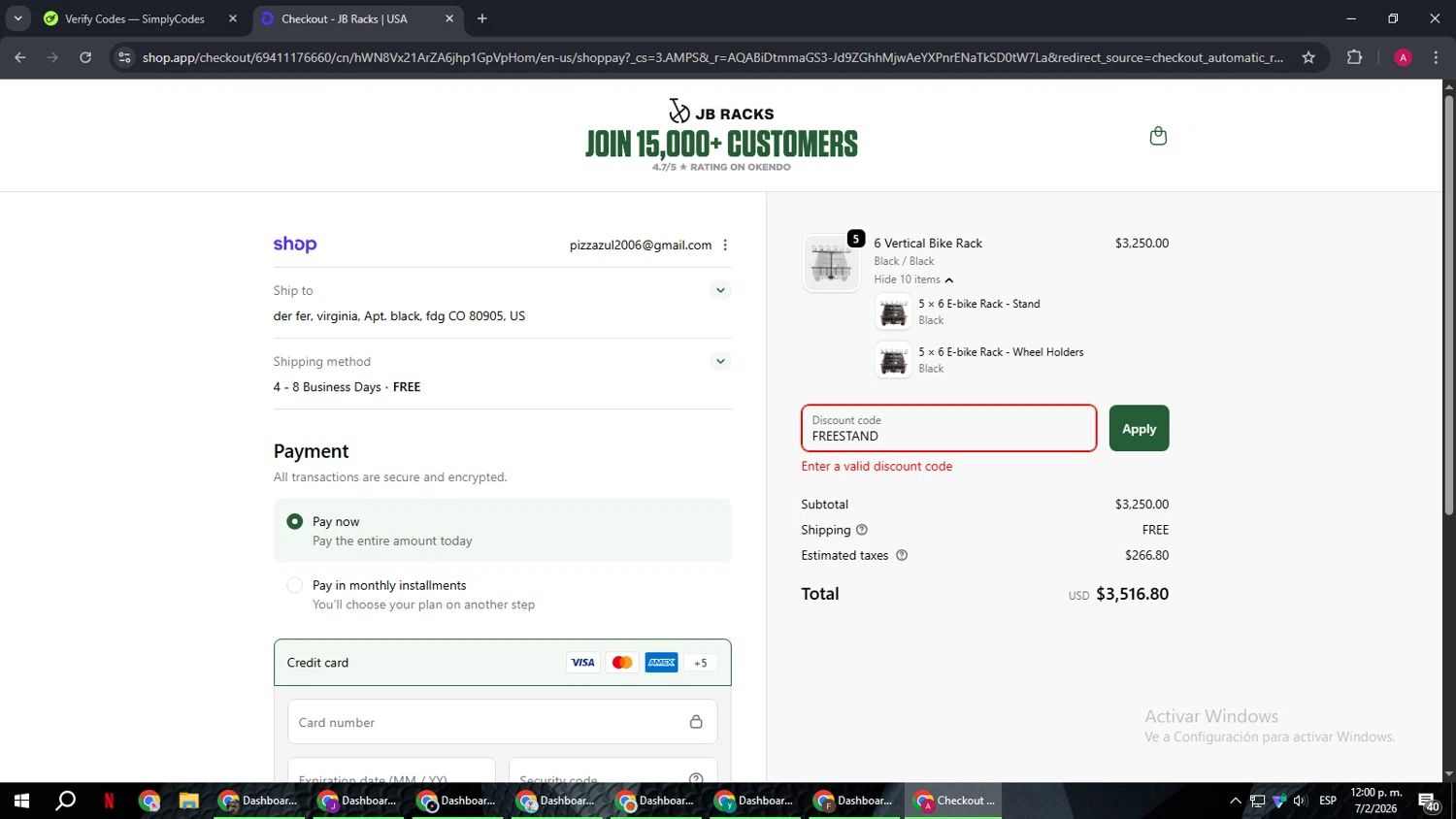Click the '4 - 8 Business Days · FREE' text
The width and height of the screenshot is (1456, 819).
coord(347,387)
